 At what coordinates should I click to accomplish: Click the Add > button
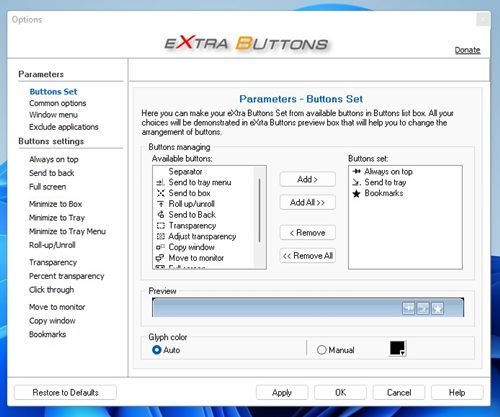click(307, 179)
